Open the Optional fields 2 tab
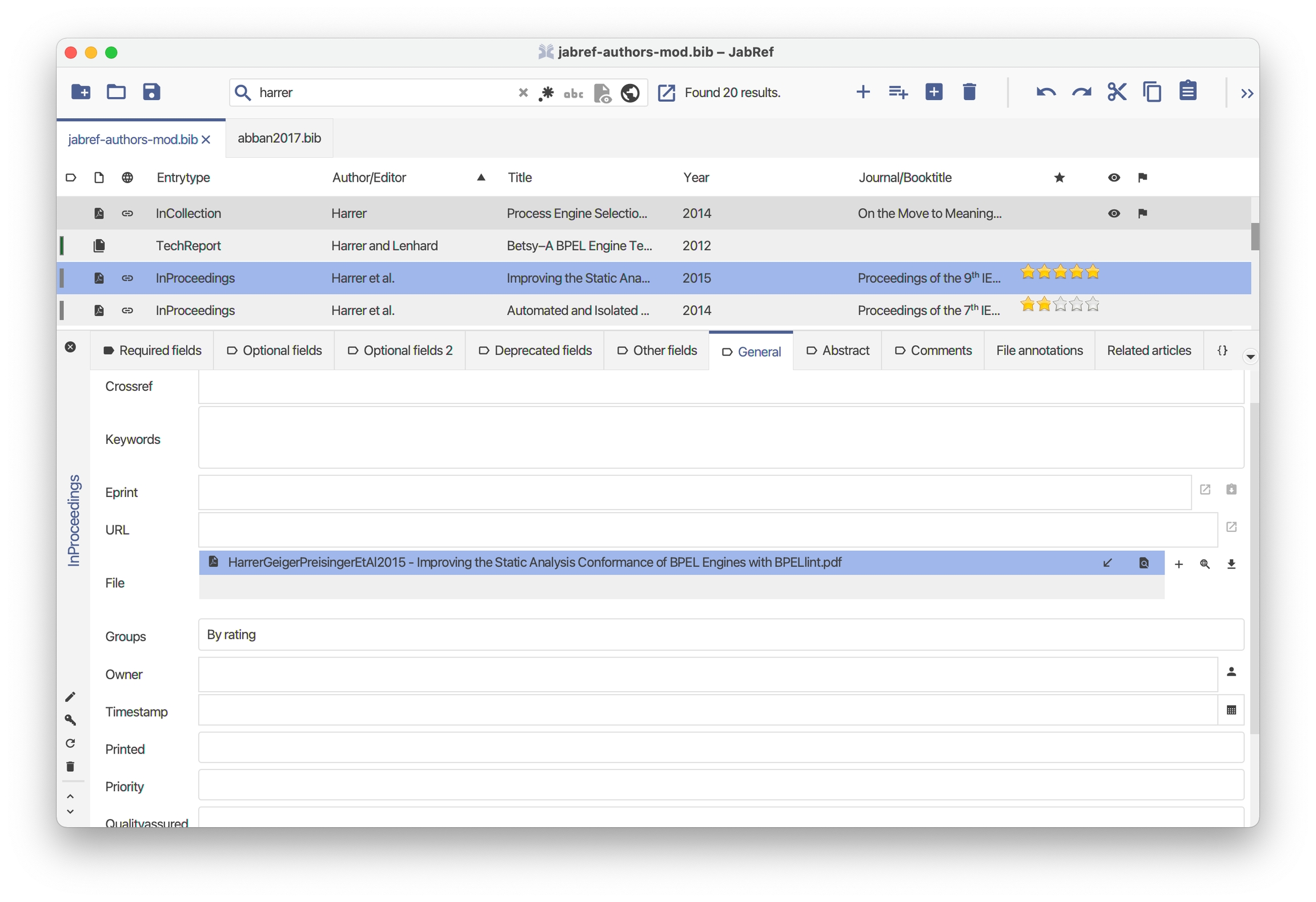Viewport: 1316px width, 902px height. (400, 351)
